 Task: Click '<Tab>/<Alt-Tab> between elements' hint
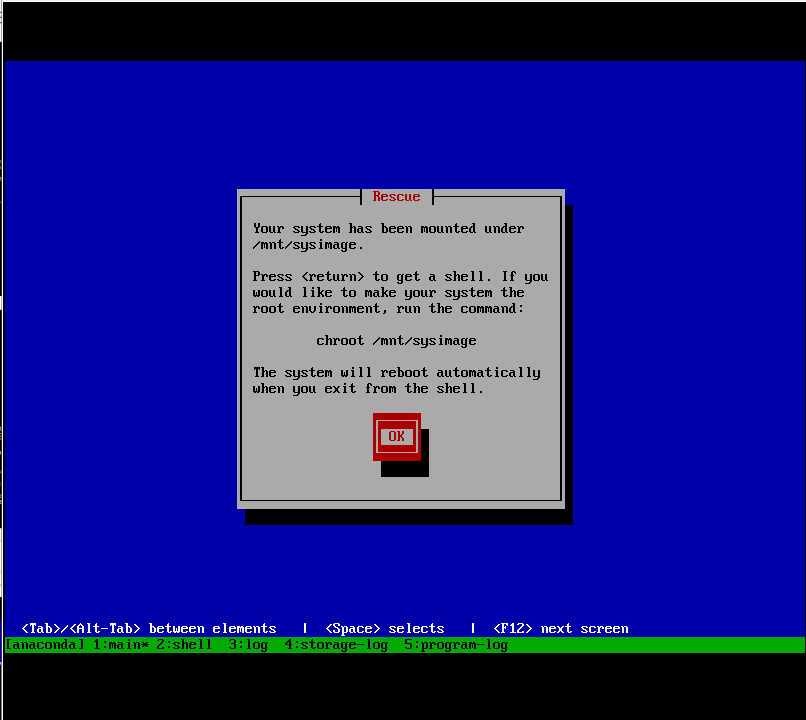[x=149, y=629]
